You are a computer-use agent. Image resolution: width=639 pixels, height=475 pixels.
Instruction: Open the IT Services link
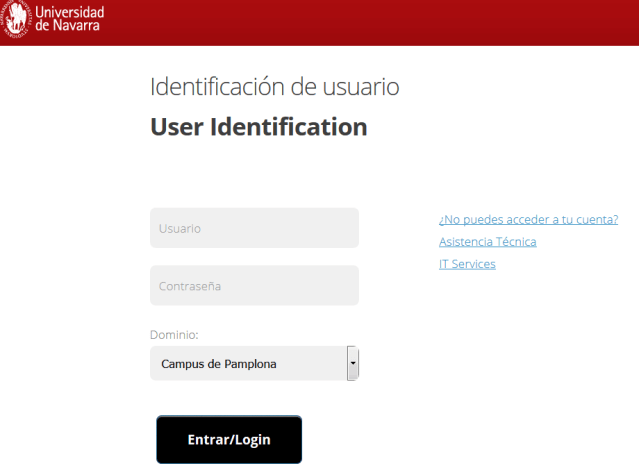pyautogui.click(x=467, y=264)
